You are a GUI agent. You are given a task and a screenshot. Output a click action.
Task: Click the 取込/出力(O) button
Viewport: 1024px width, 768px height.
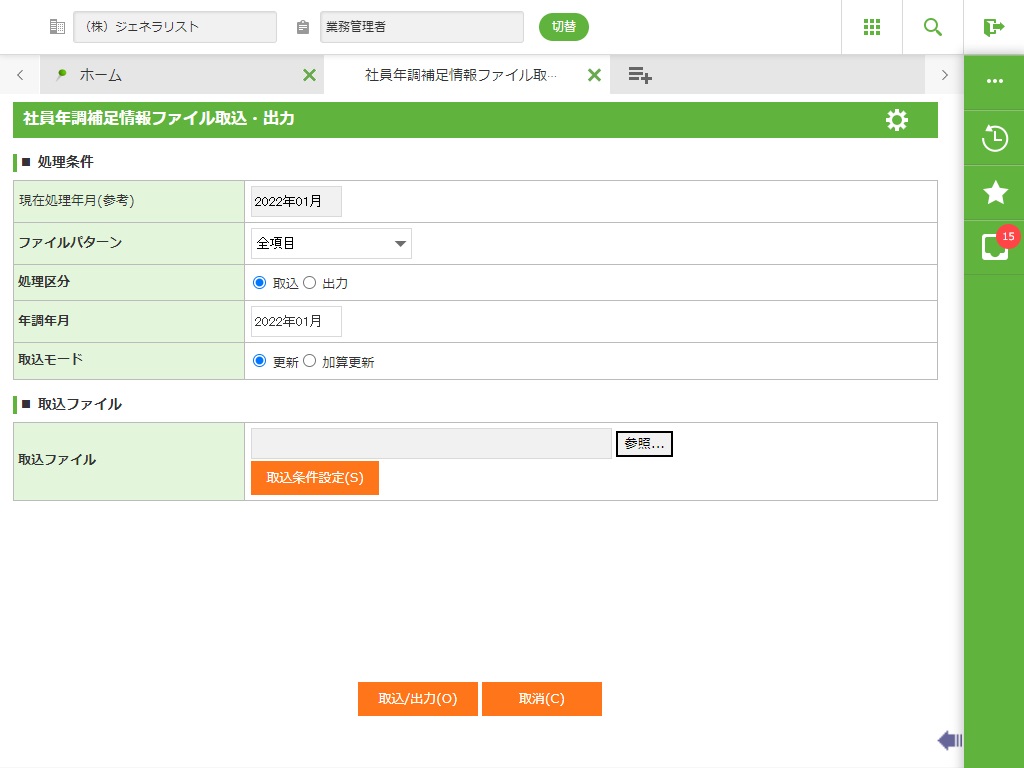pyautogui.click(x=418, y=699)
